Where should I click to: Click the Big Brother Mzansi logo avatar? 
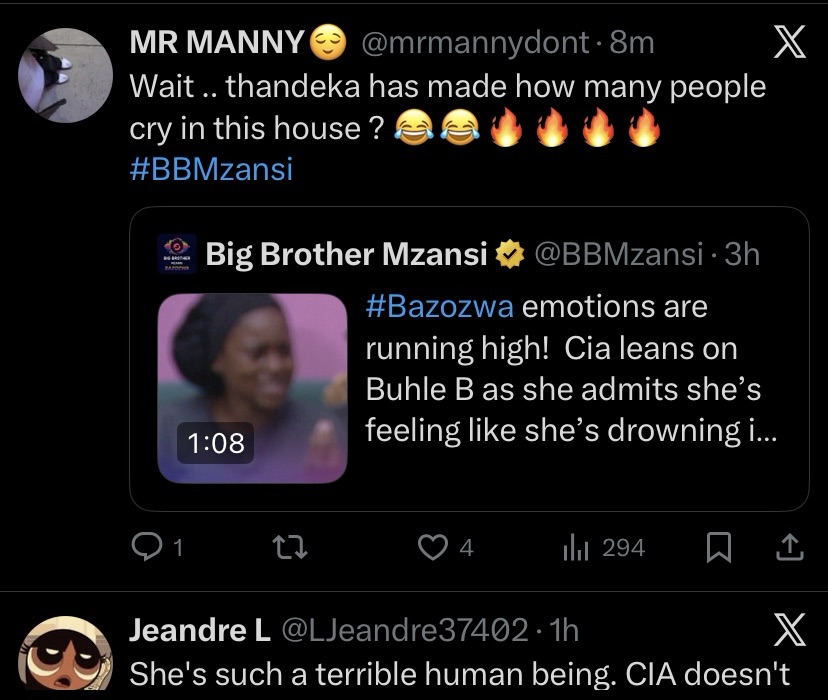(177, 254)
